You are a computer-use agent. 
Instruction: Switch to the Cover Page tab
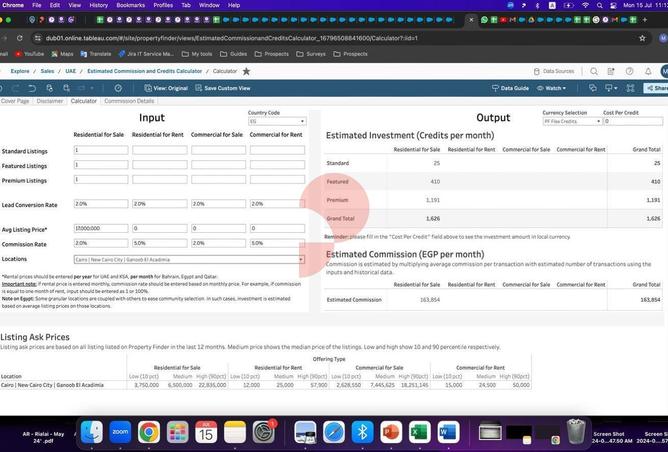(15, 101)
